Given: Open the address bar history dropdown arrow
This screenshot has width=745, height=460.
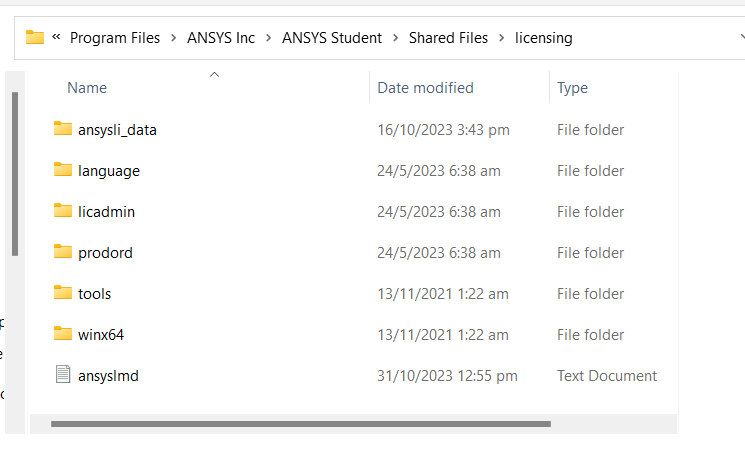Looking at the screenshot, I should [x=739, y=38].
